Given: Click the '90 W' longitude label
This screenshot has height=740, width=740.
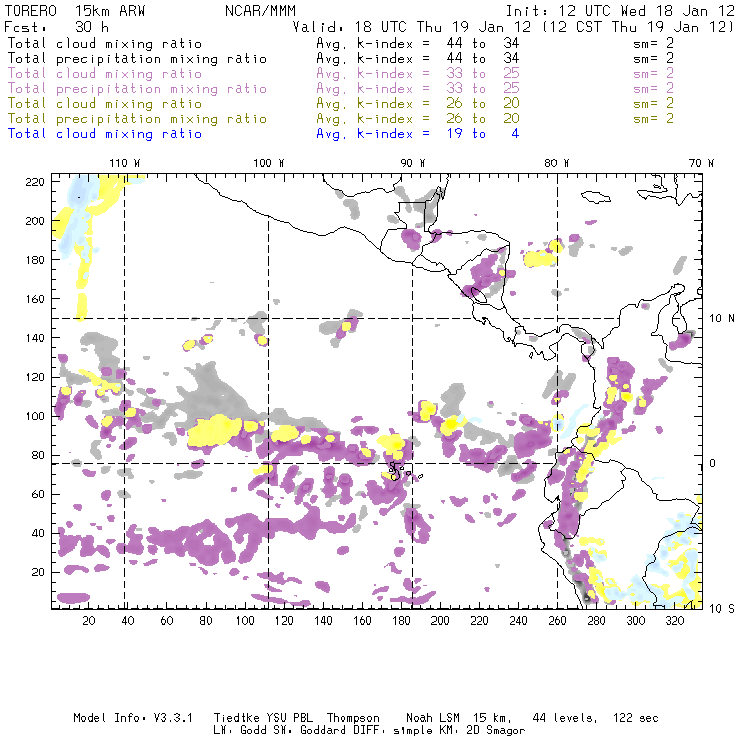Looking at the screenshot, I should (413, 163).
